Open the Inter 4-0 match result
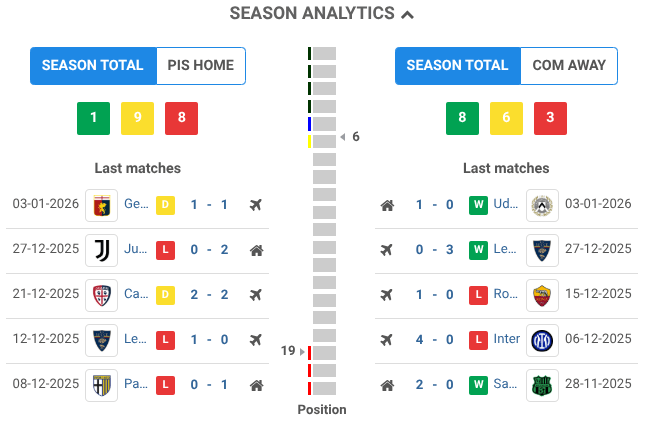Viewport: 651px width, 423px height. [x=433, y=340]
